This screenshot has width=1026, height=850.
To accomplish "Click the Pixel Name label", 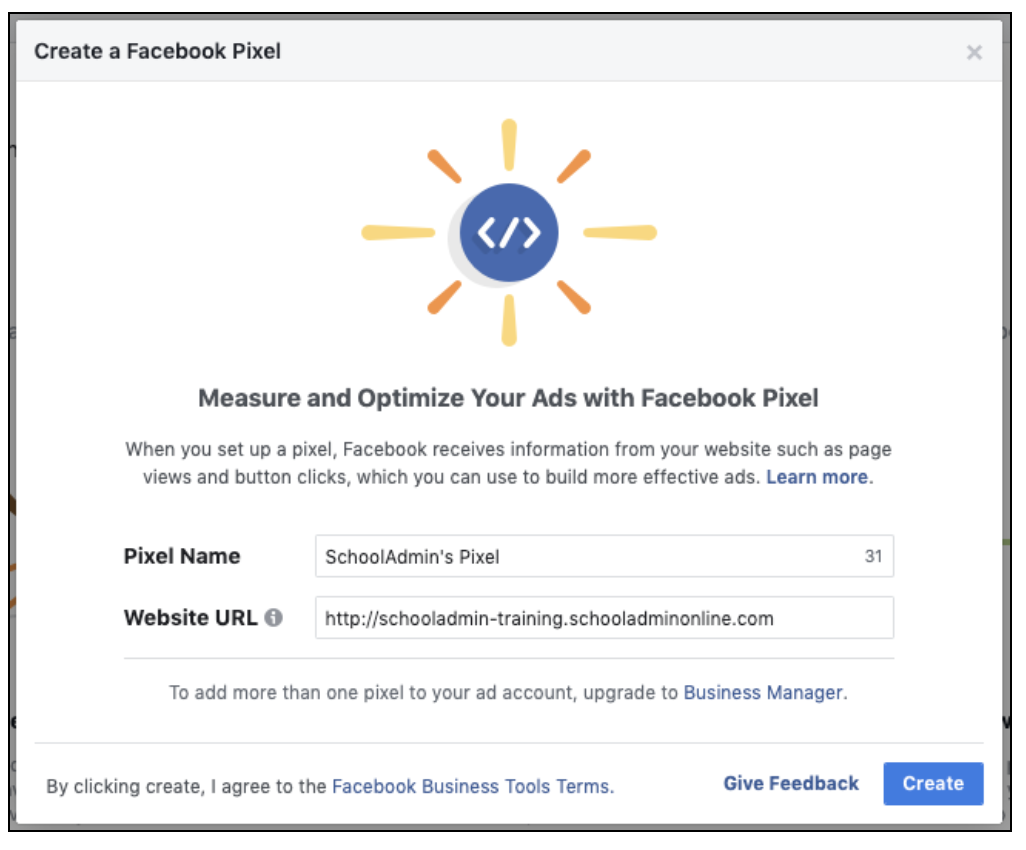I will point(182,556).
